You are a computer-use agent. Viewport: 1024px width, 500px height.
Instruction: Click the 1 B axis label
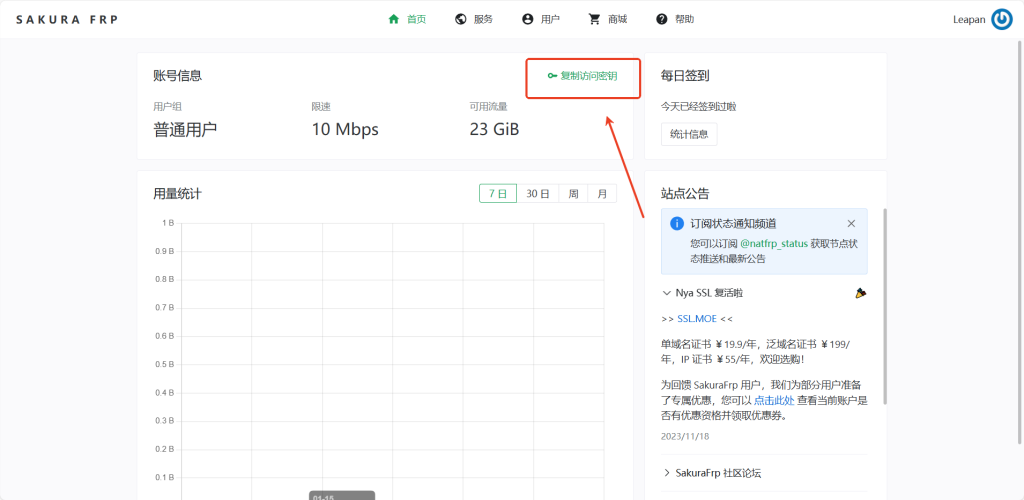168,223
